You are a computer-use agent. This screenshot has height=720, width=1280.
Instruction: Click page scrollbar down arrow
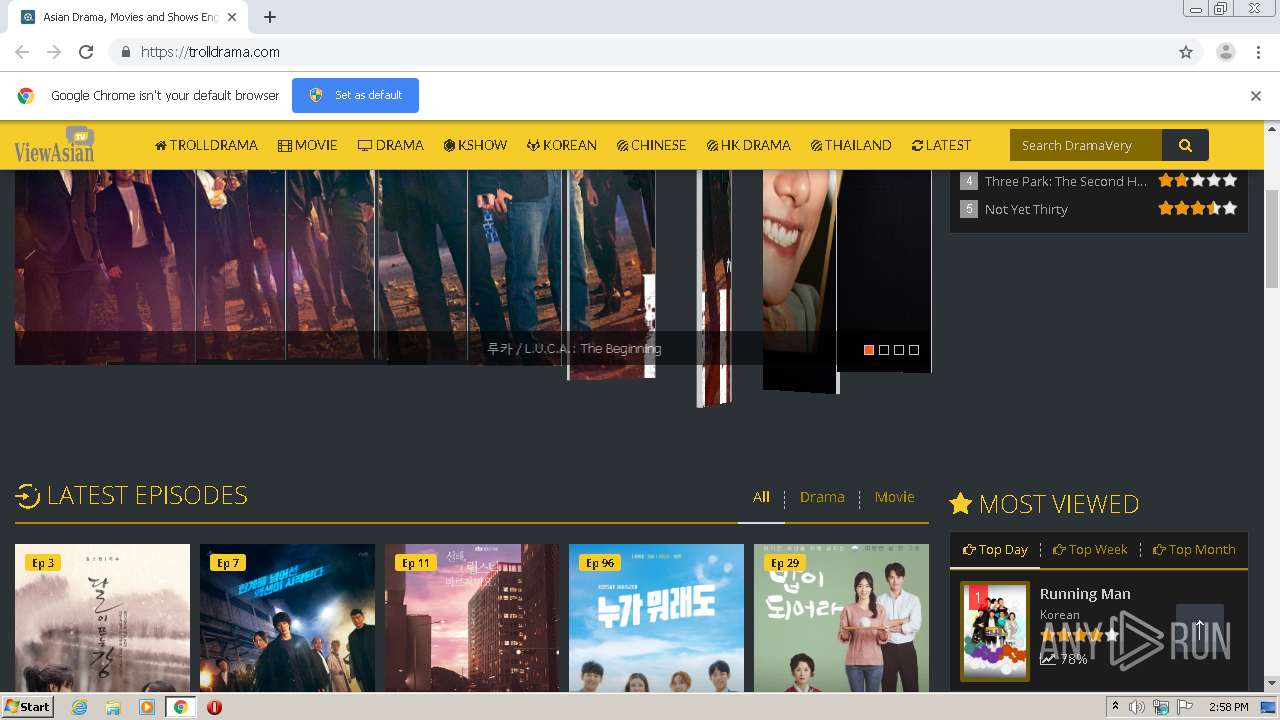(1272, 684)
